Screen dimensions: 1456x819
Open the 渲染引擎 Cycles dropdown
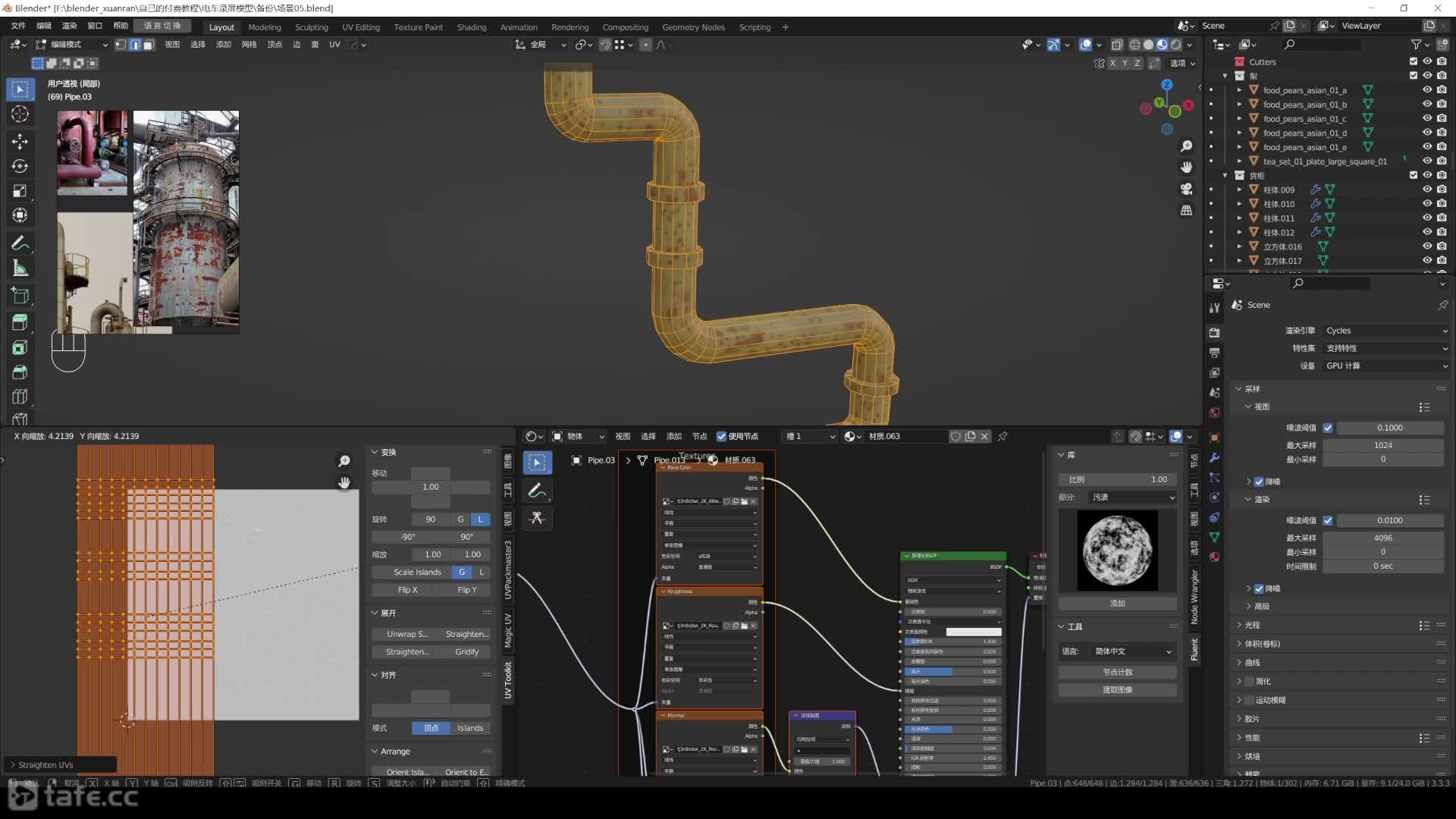click(1385, 331)
